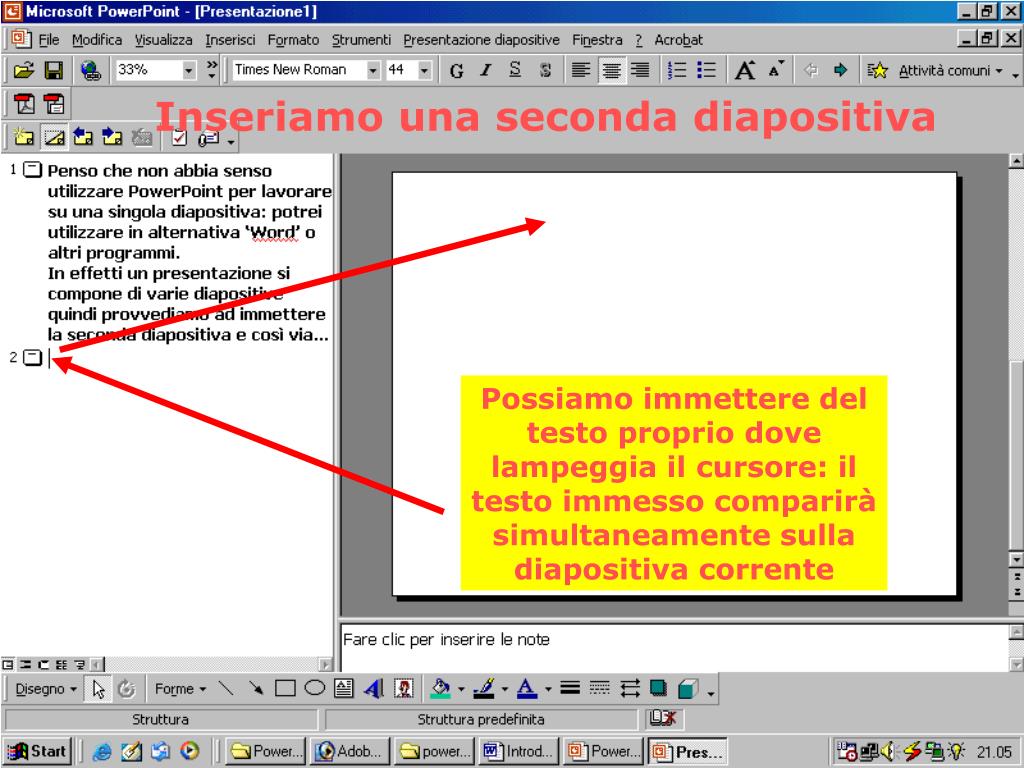Open the zoom 33% dropdown
Viewport: 1024px width, 768px height.
coord(189,70)
